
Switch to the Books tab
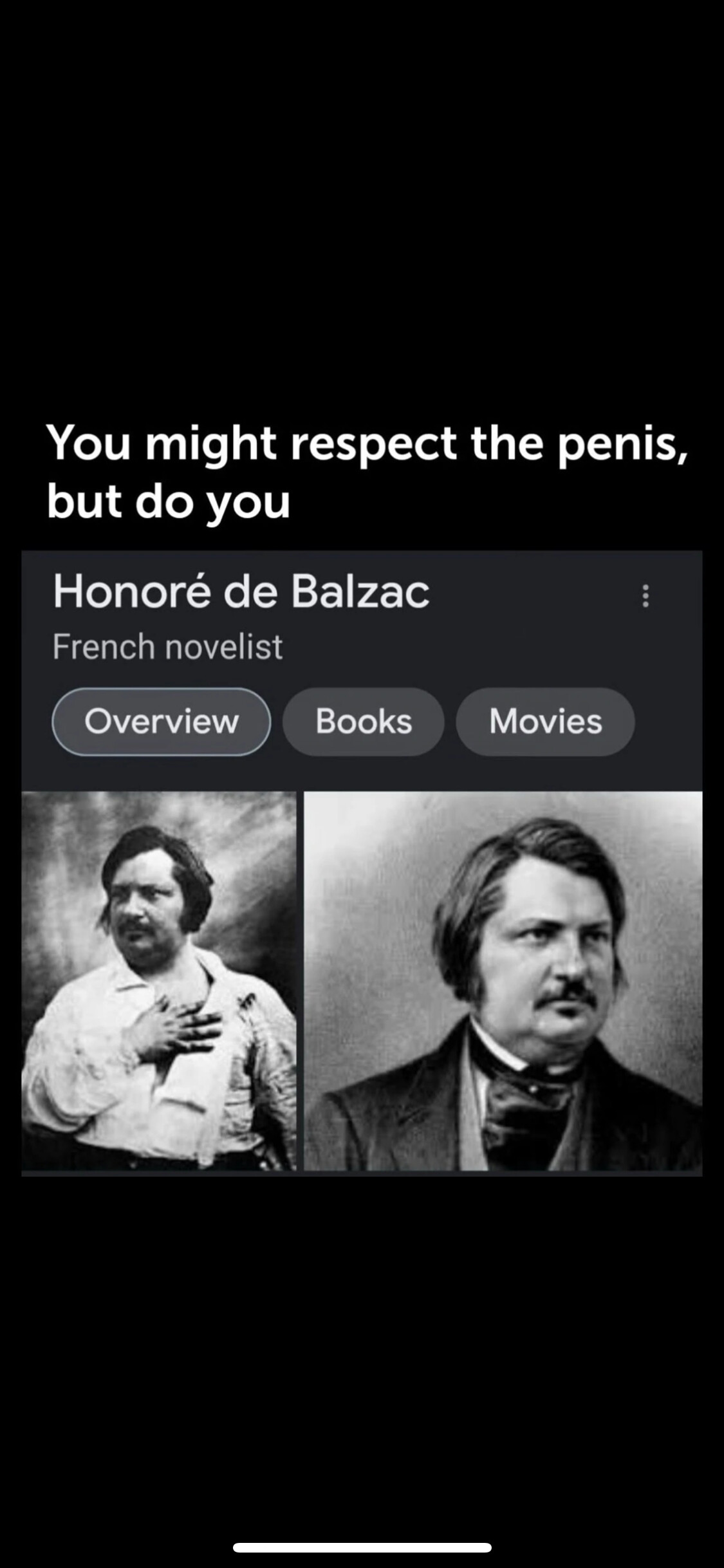pyautogui.click(x=364, y=721)
